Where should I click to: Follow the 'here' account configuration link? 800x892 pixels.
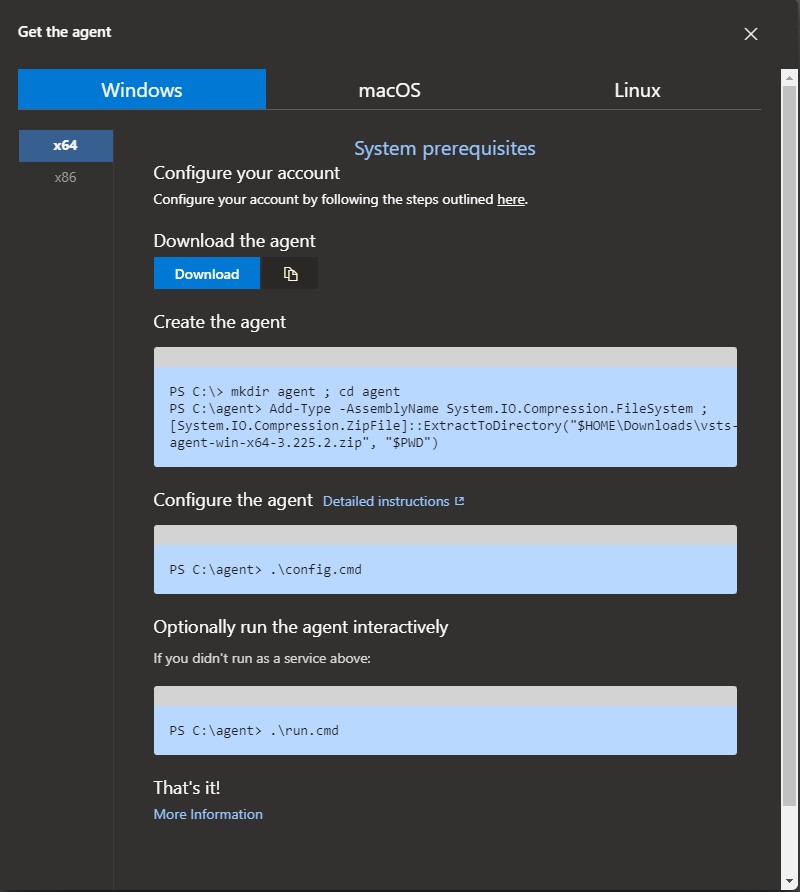(x=510, y=200)
